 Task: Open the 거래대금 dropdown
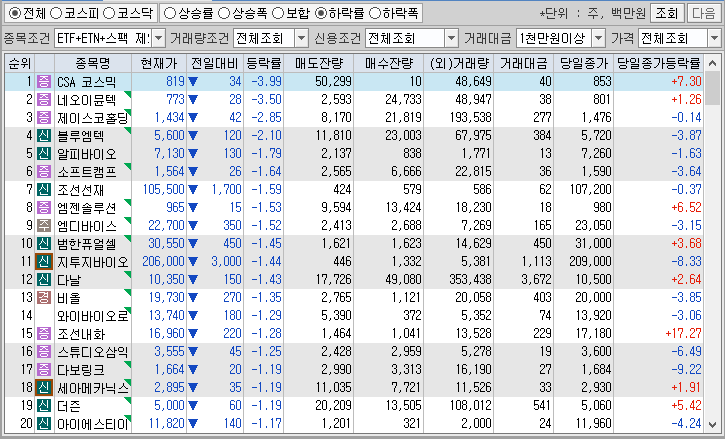(x=598, y=38)
